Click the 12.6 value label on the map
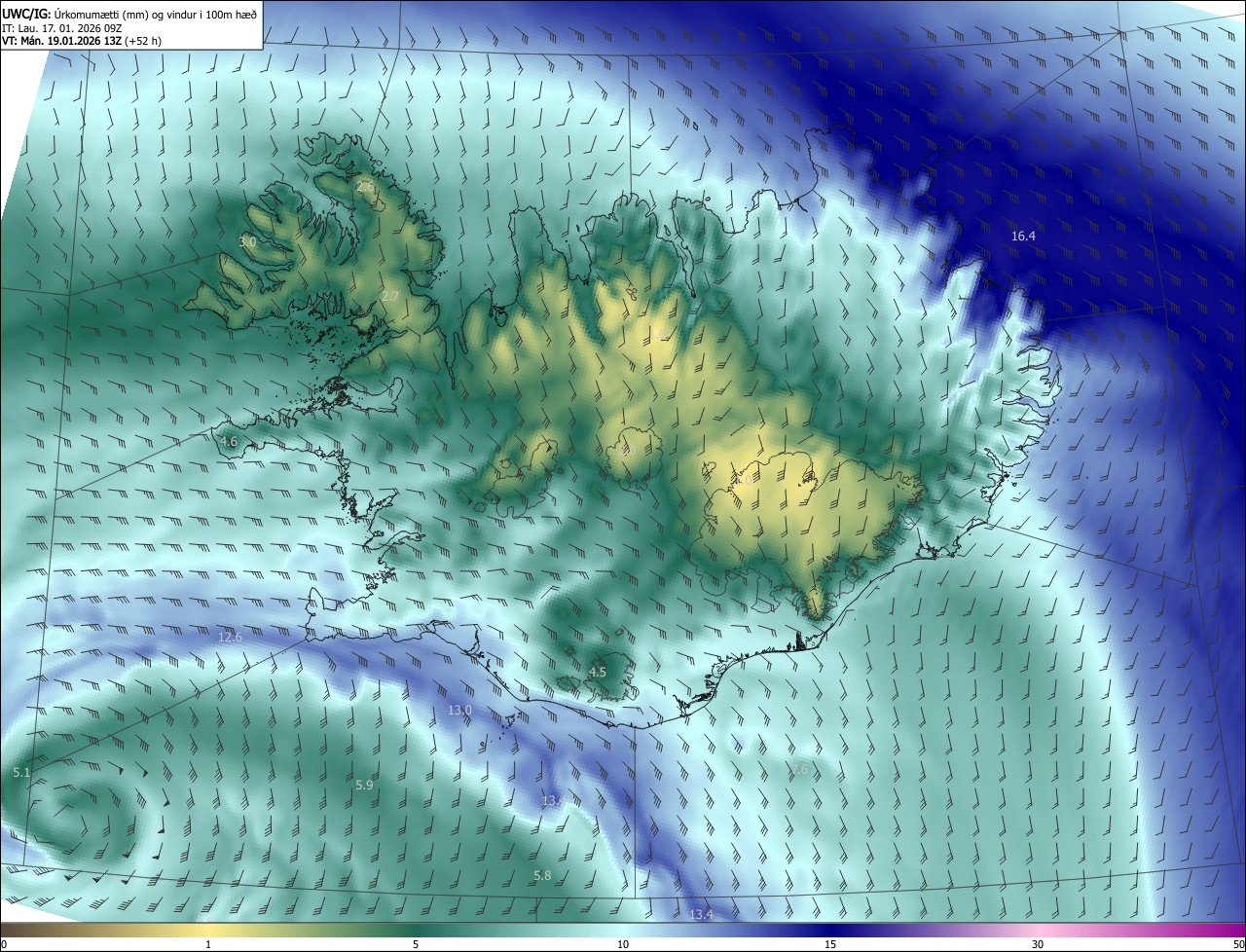 coord(230,638)
